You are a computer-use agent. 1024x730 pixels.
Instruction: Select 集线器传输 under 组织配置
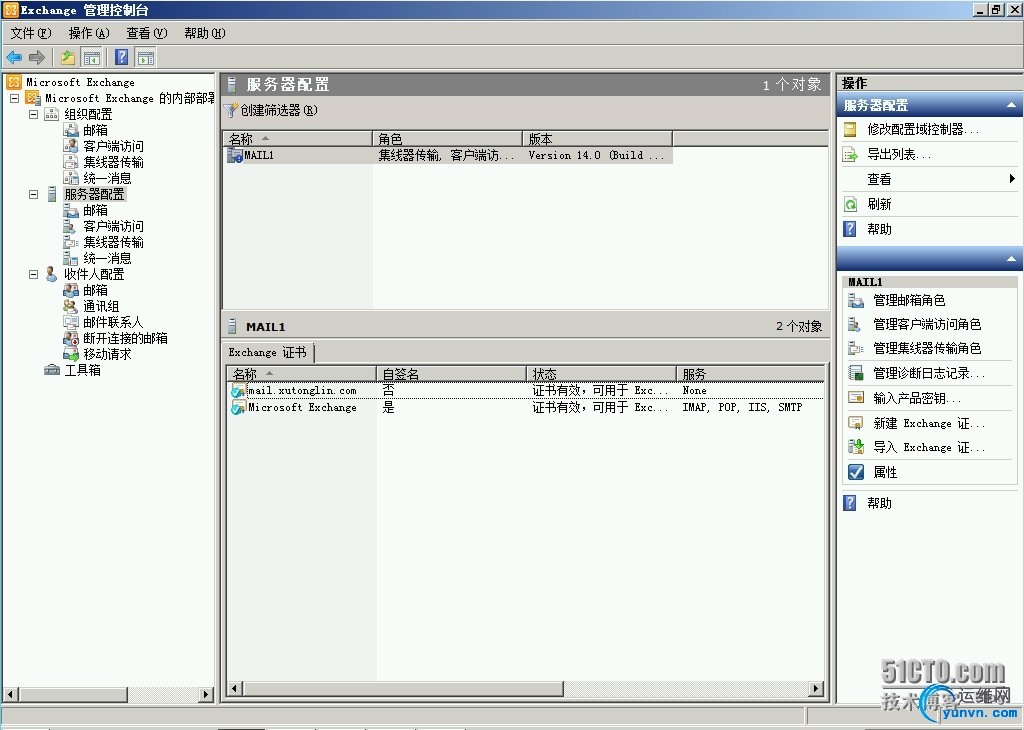113,162
